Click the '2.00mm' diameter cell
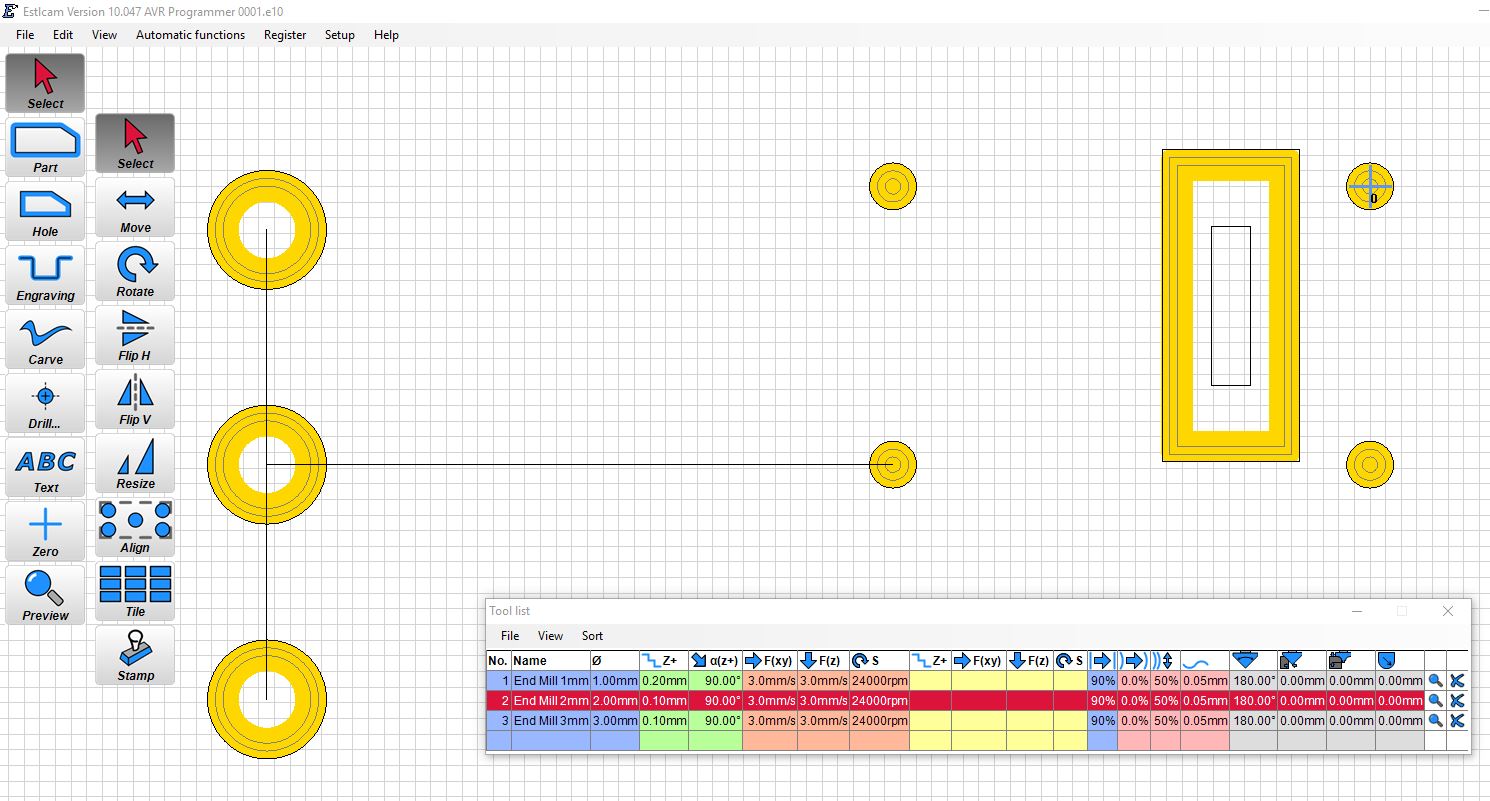The width and height of the screenshot is (1490, 801). coord(614,700)
